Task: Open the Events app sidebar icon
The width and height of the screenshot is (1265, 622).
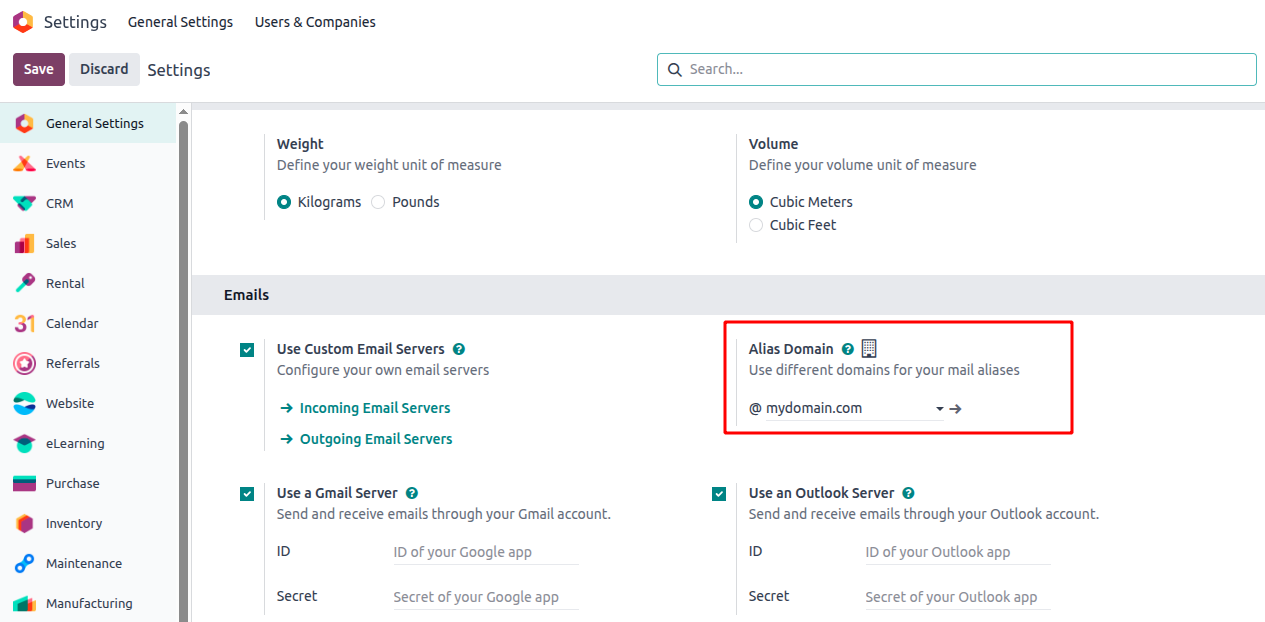Action: click(x=25, y=164)
